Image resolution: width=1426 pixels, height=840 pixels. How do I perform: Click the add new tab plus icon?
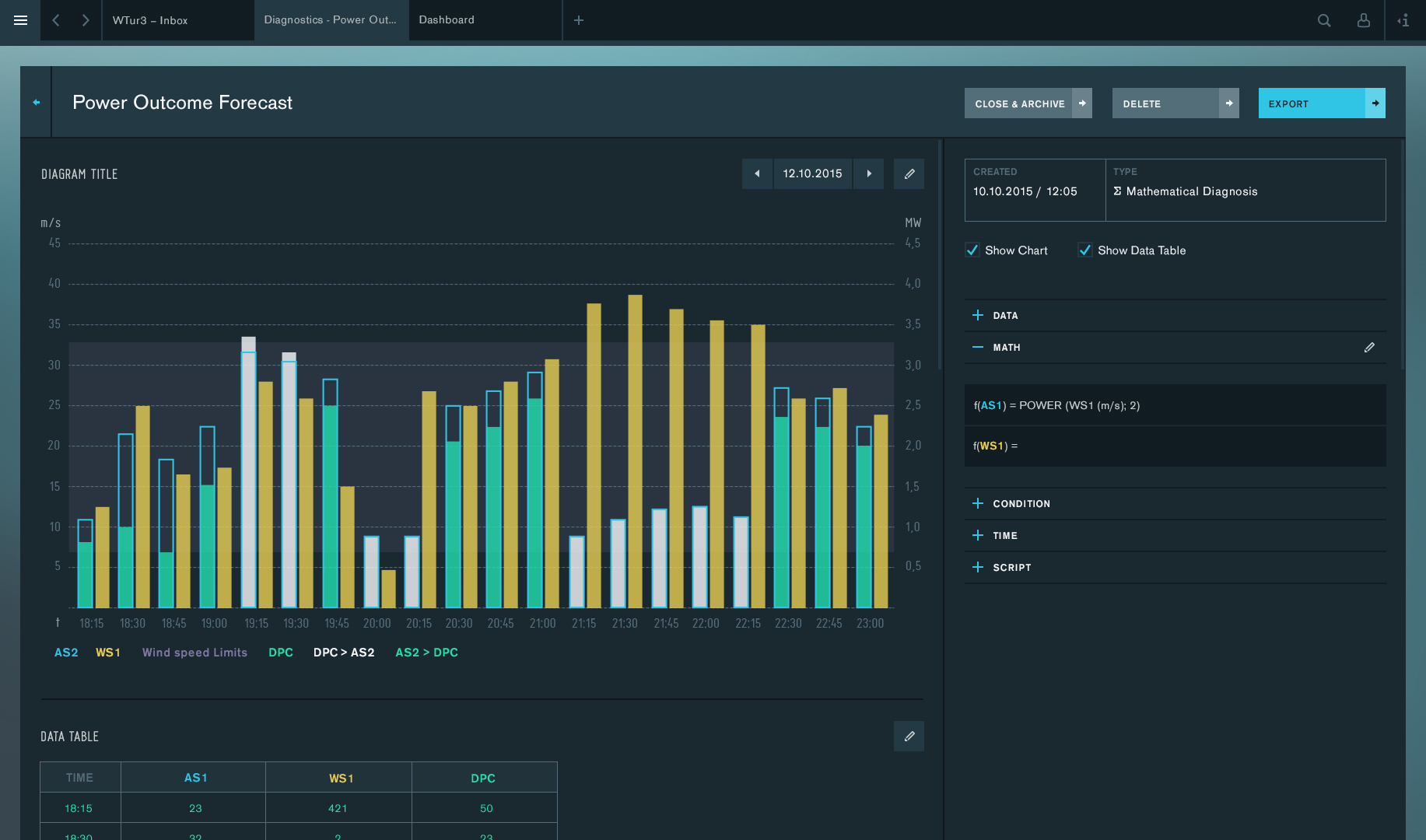pyautogui.click(x=579, y=20)
